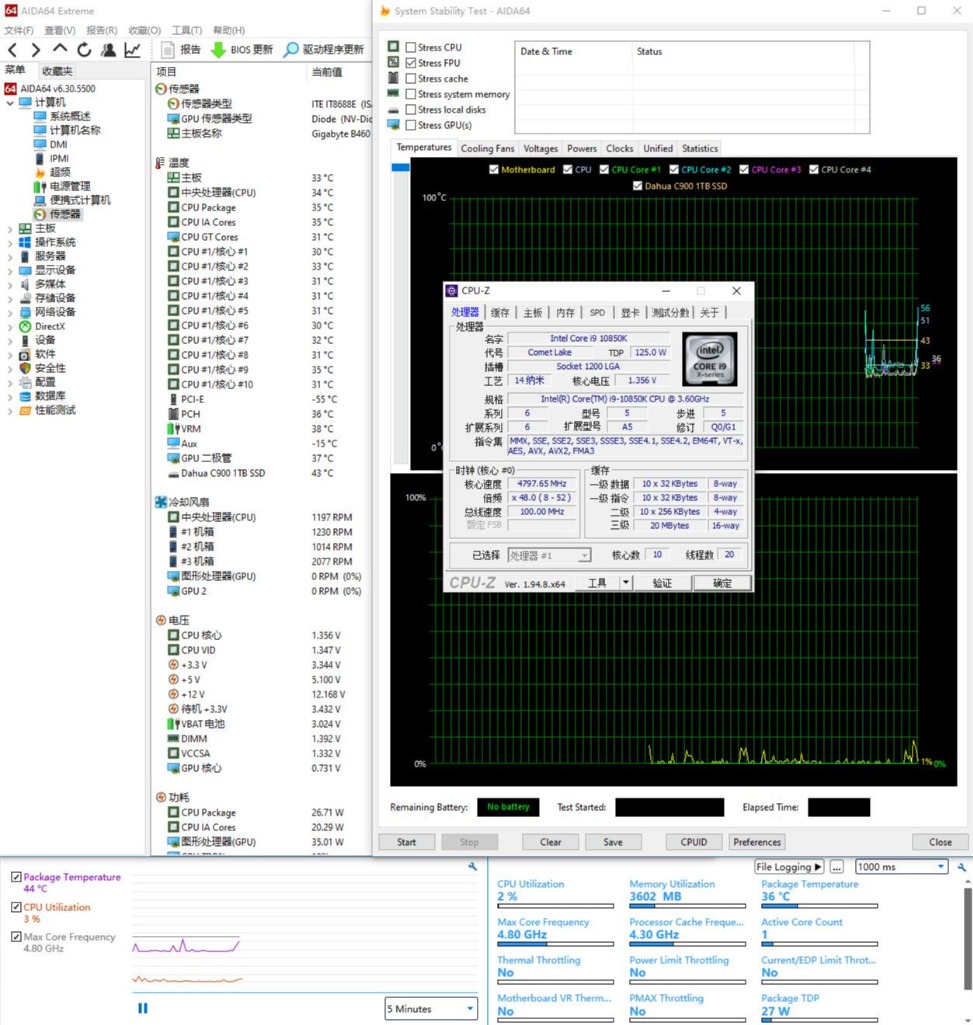Image resolution: width=973 pixels, height=1025 pixels.
Task: Click the Intel Core i9 logo in CPU-Z
Action: [x=709, y=359]
